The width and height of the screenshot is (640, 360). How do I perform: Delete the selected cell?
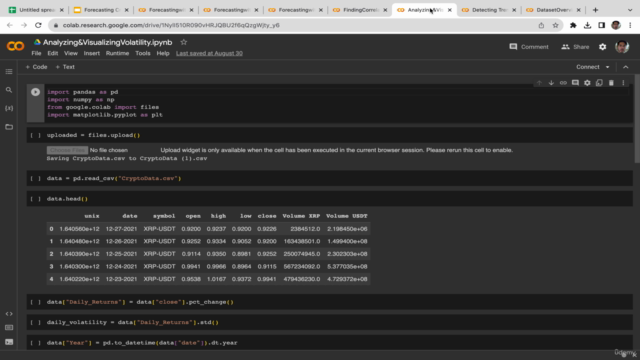click(x=611, y=83)
